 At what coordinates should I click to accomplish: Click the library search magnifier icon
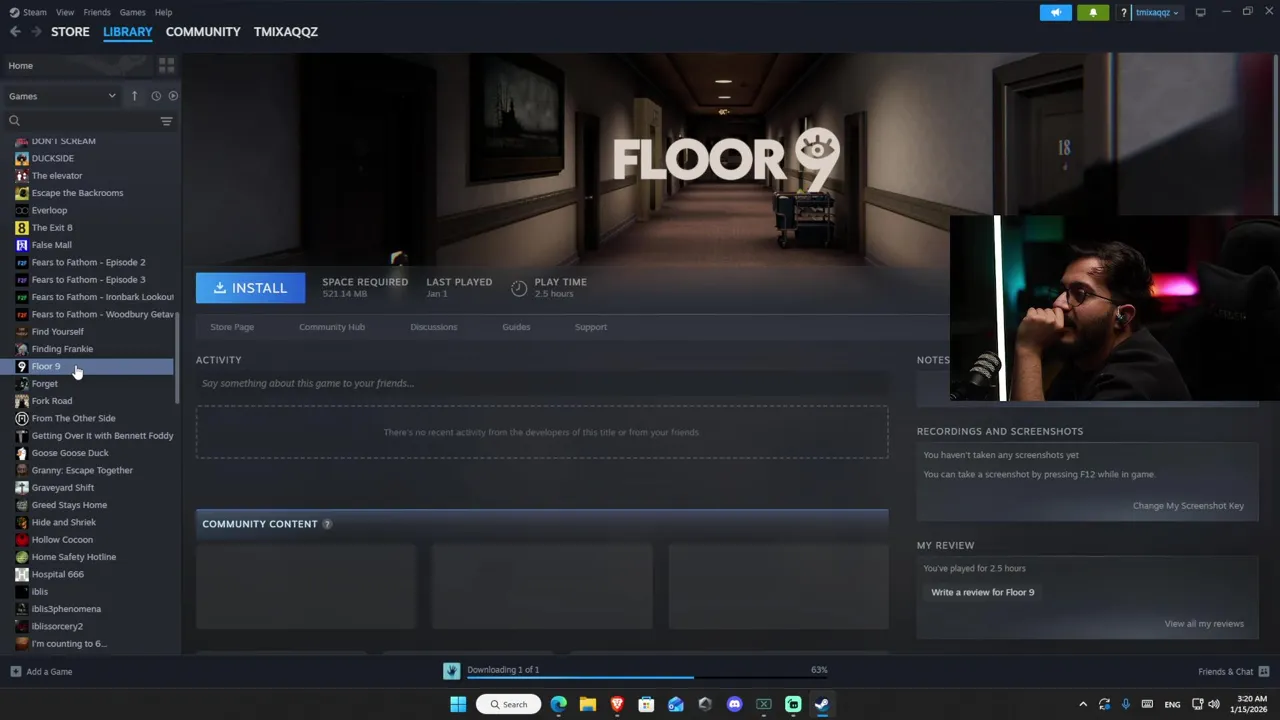point(14,121)
